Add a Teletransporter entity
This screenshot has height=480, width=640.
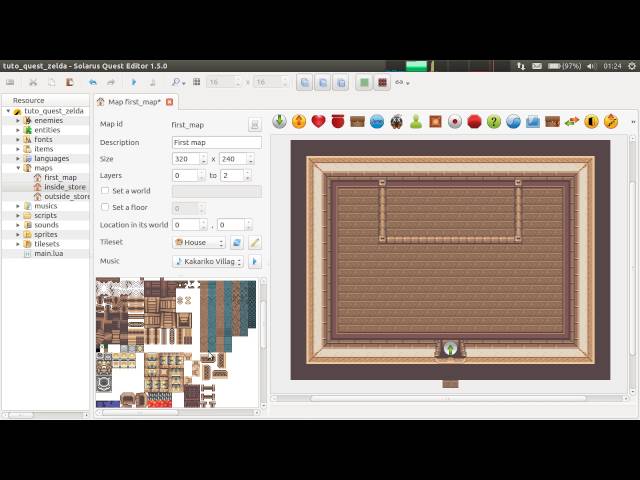click(299, 121)
